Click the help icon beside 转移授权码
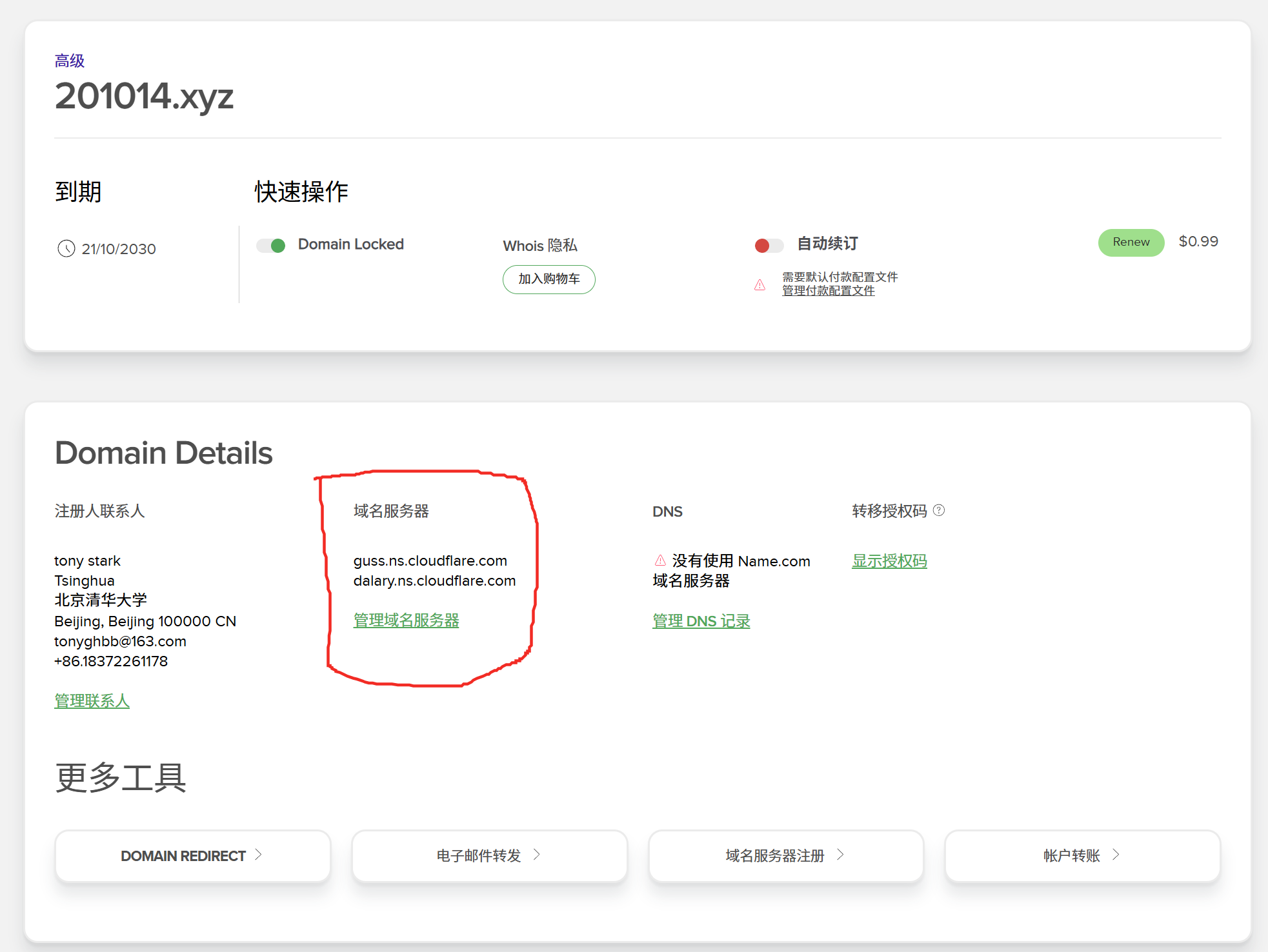1268x952 pixels. (939, 511)
